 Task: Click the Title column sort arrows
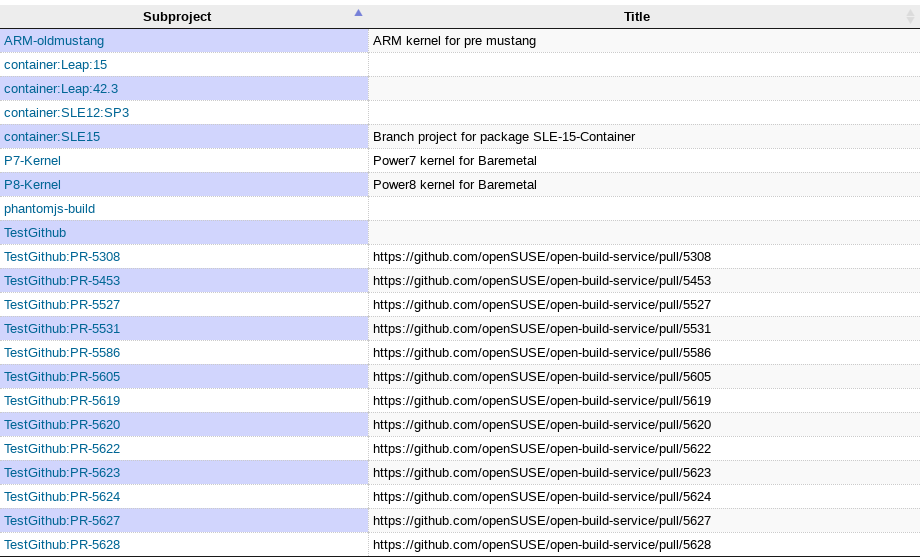click(909, 17)
